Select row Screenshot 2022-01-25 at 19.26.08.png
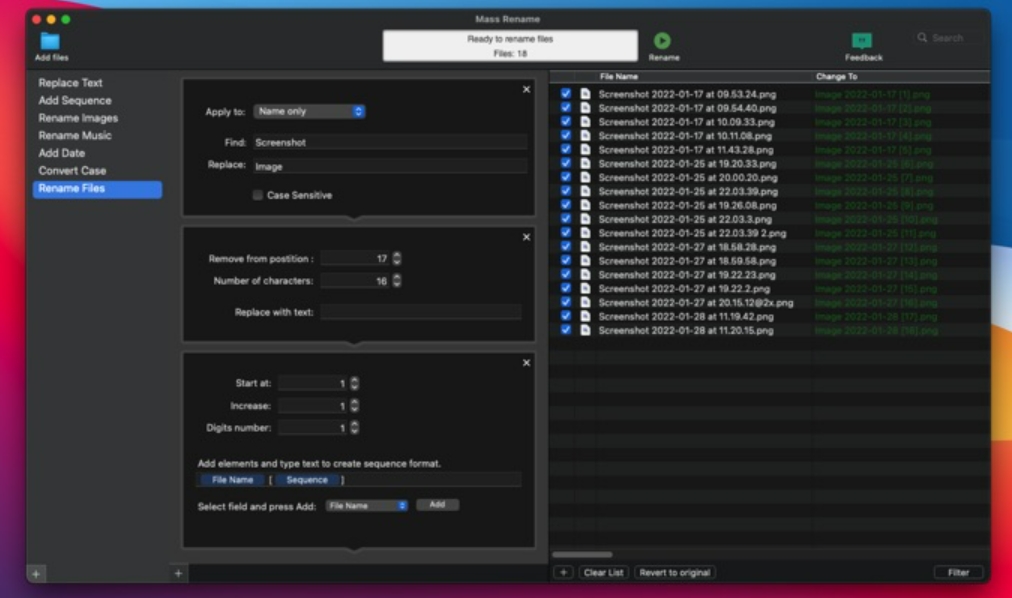The image size is (1012, 598). [769, 205]
